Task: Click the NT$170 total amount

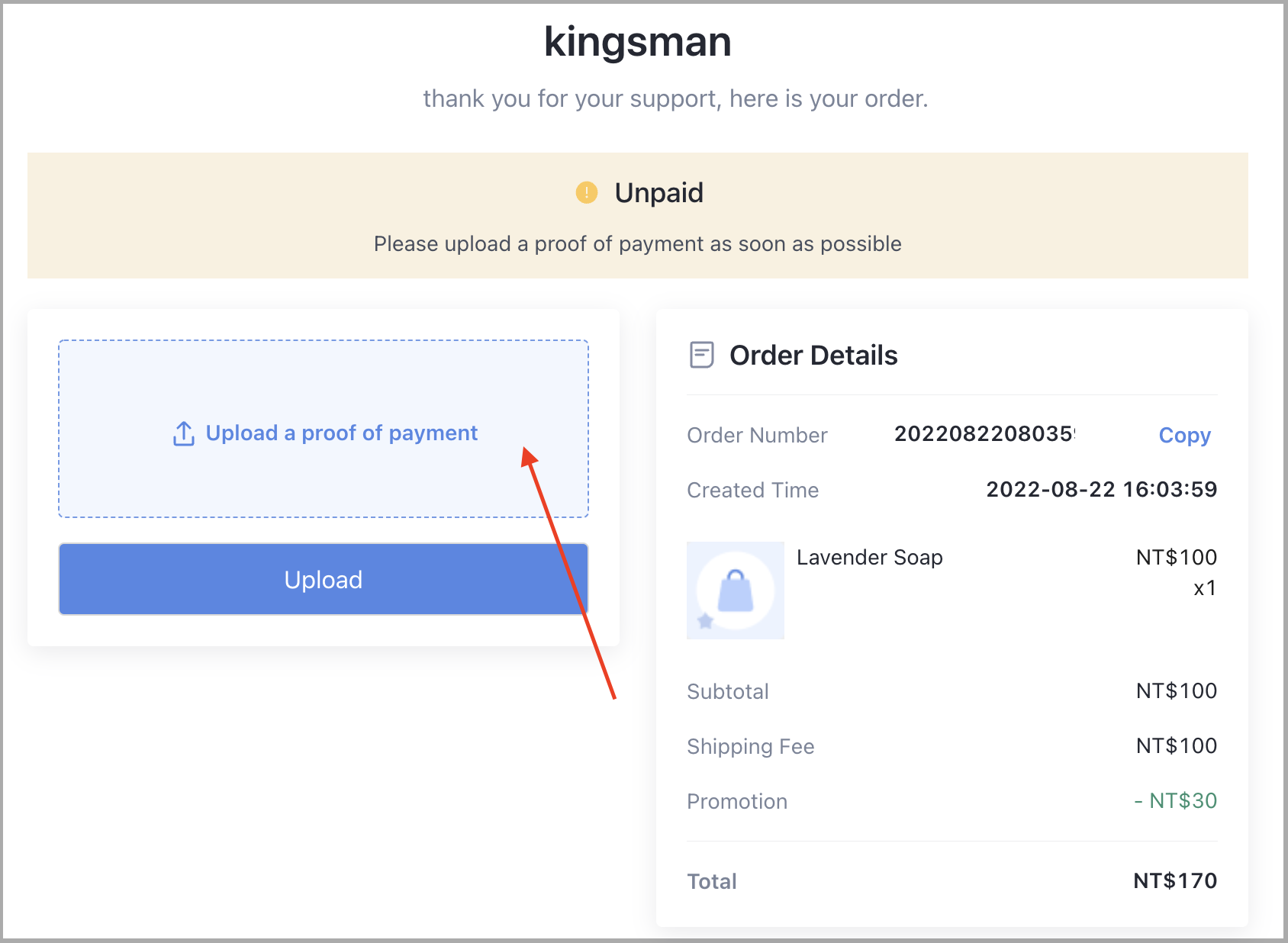Action: pos(1175,880)
